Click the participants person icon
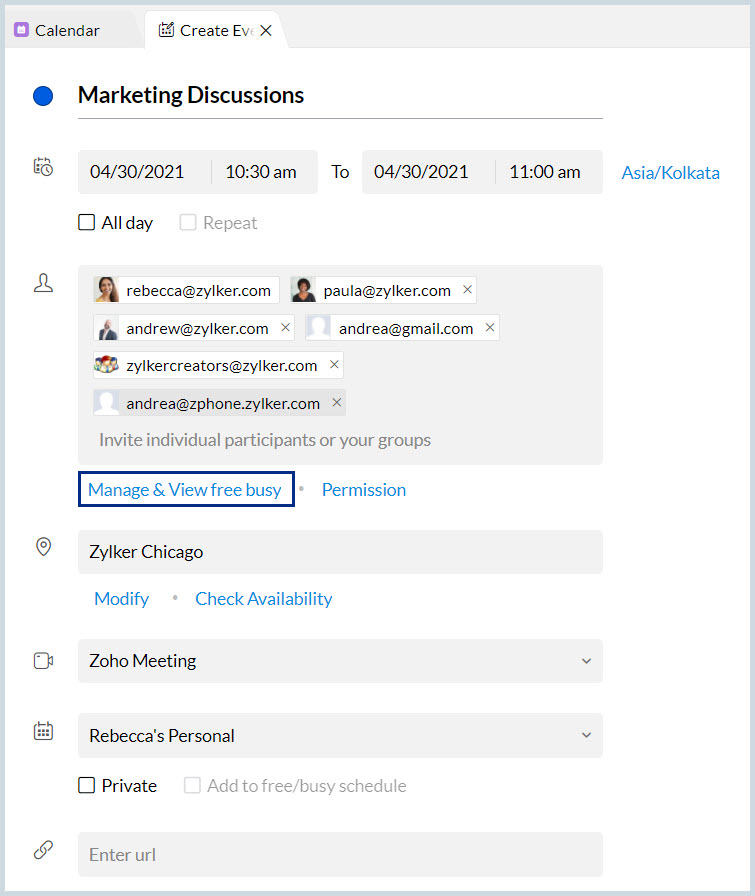Image resolution: width=755 pixels, height=896 pixels. point(43,283)
